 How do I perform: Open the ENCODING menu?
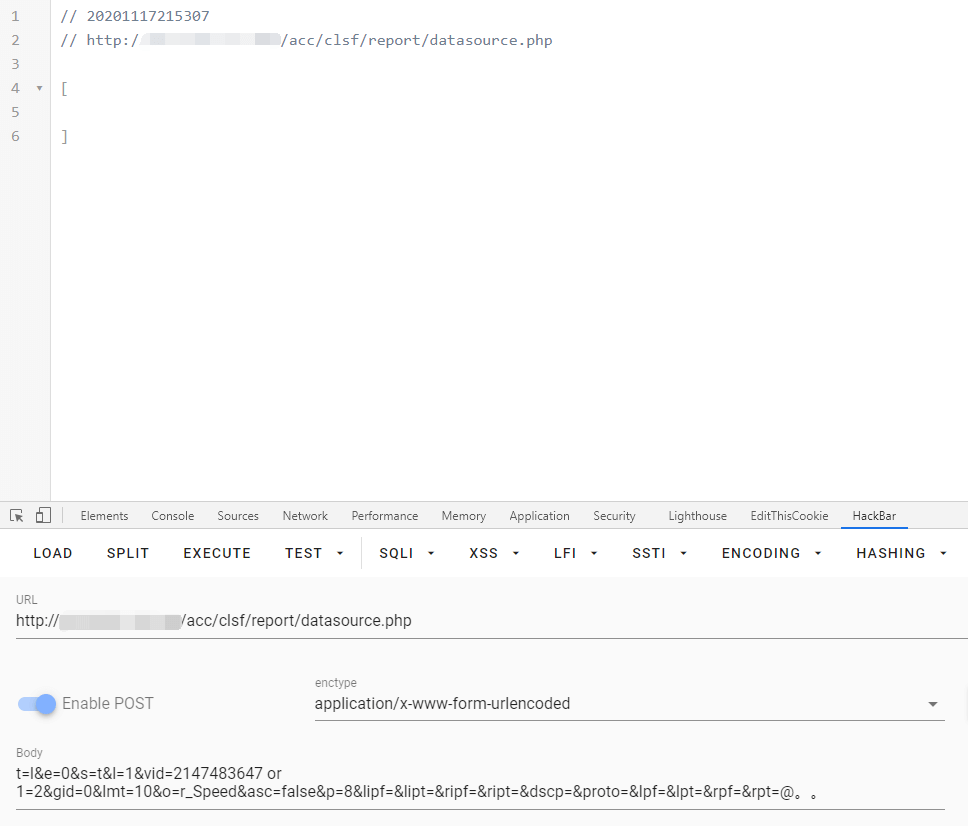[771, 553]
